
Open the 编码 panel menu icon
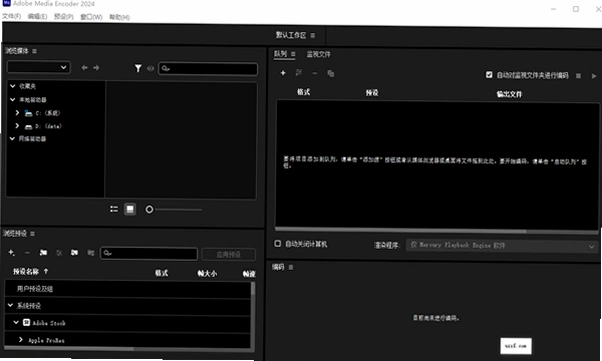[x=291, y=267]
